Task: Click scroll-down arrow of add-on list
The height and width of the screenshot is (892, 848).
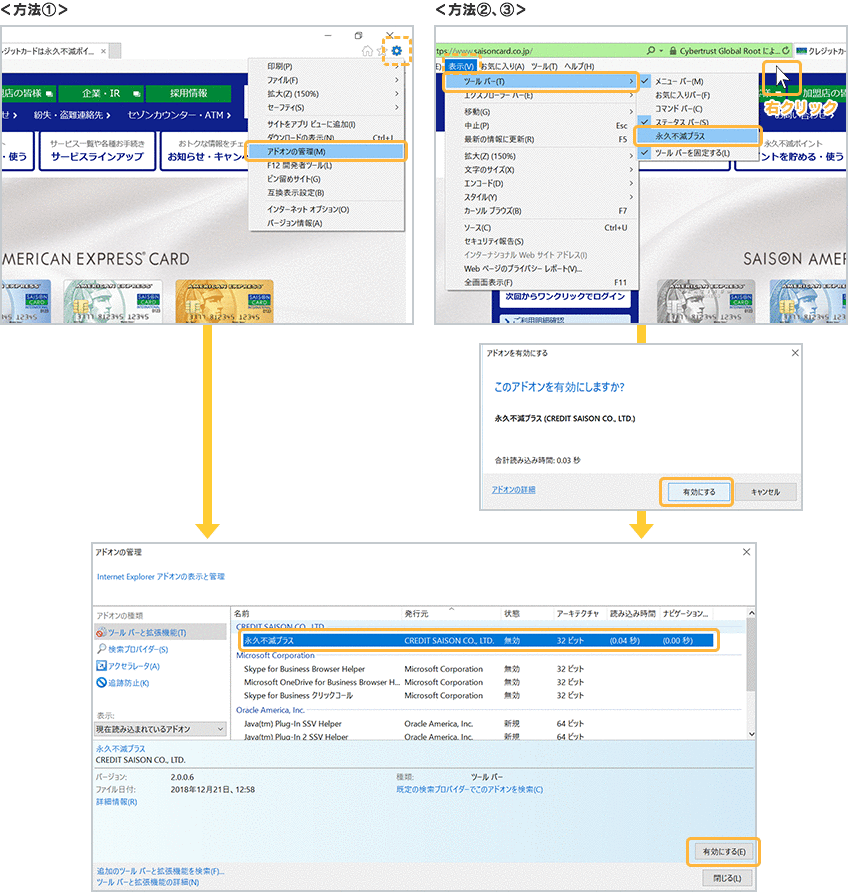Action: [751, 734]
